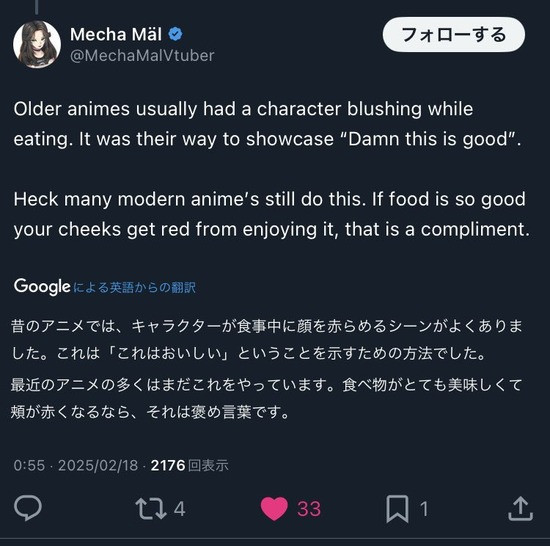Click the like count 33
Screen dimensions: 550x546
(x=309, y=509)
